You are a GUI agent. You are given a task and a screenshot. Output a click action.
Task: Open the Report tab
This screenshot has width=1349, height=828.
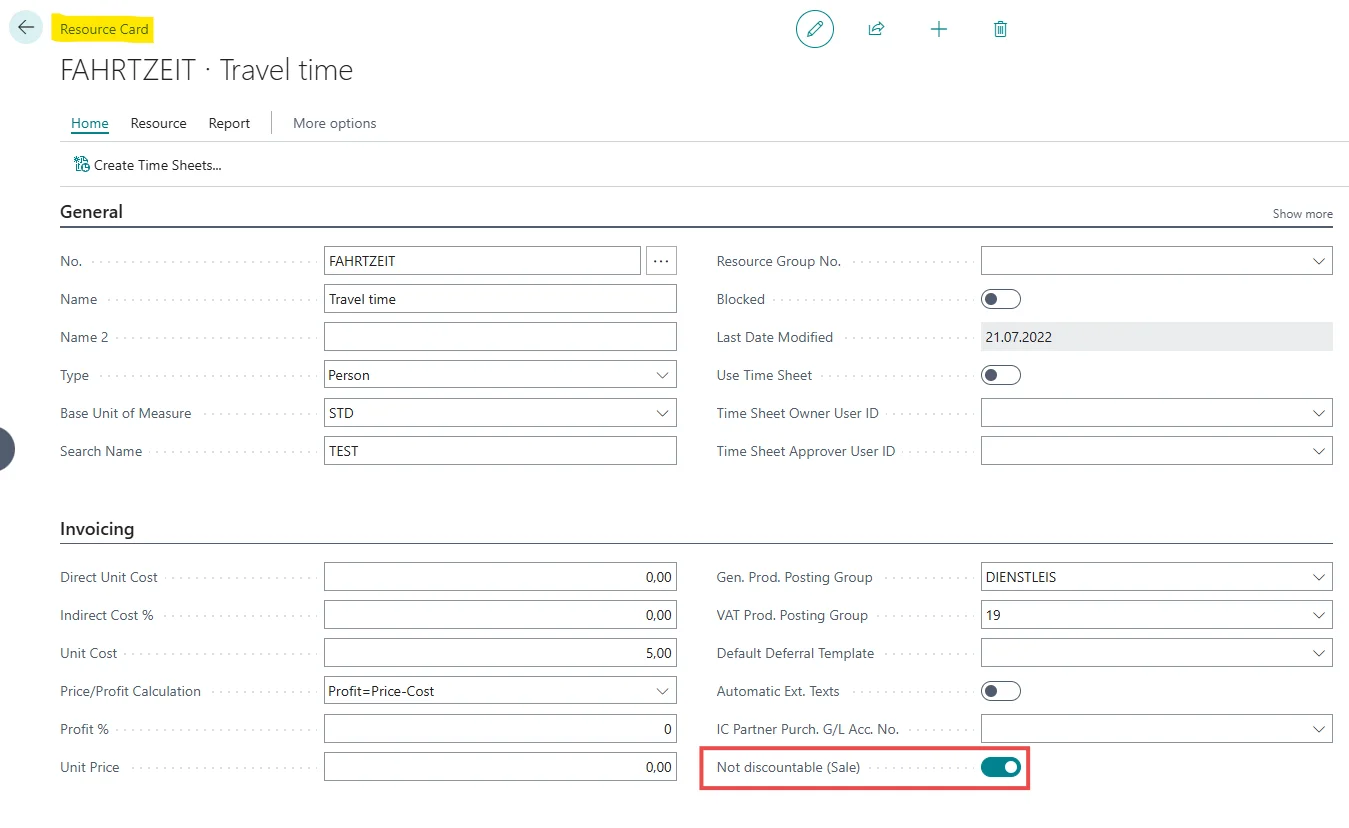pyautogui.click(x=229, y=123)
